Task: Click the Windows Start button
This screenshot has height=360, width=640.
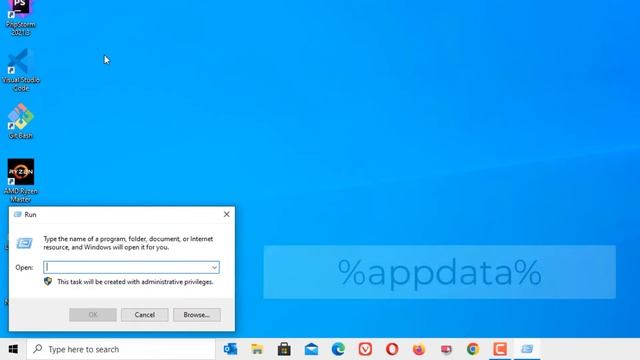Action: pos(13,349)
